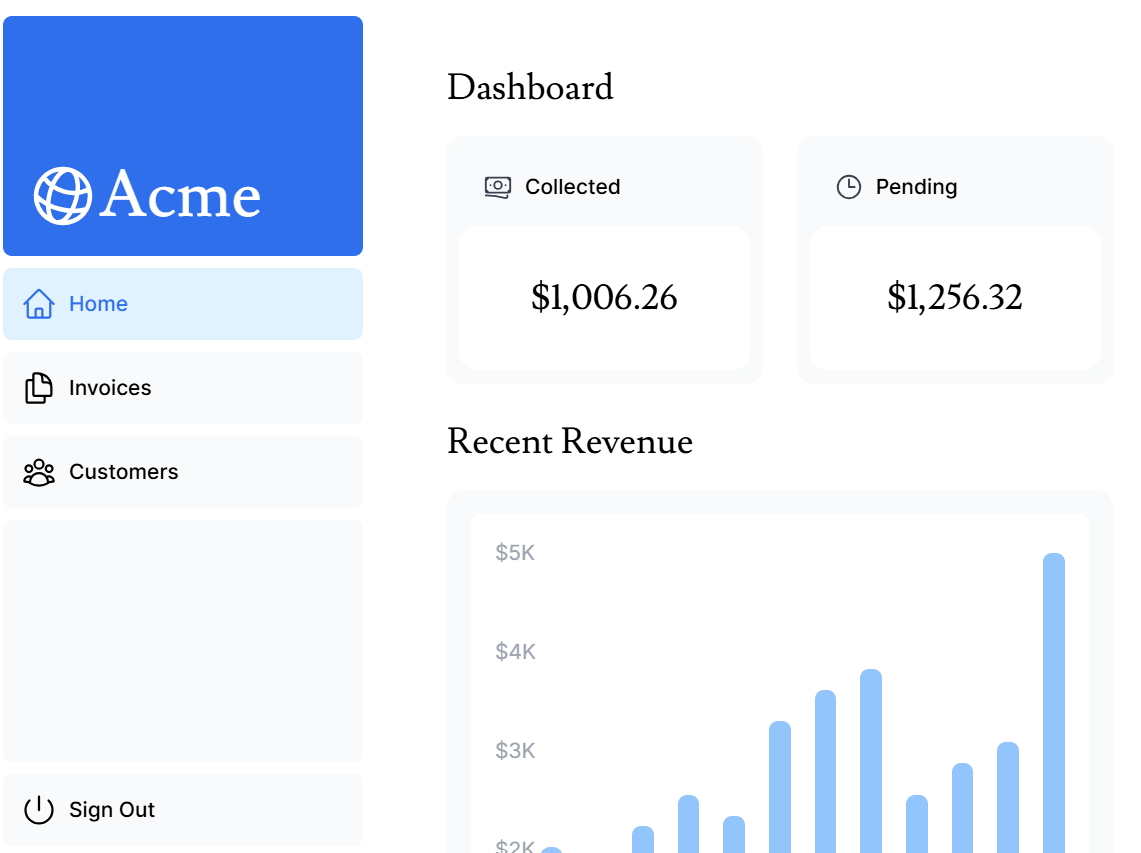The height and width of the screenshot is (853, 1141).
Task: Open the Invoices navigation link
Action: point(110,388)
